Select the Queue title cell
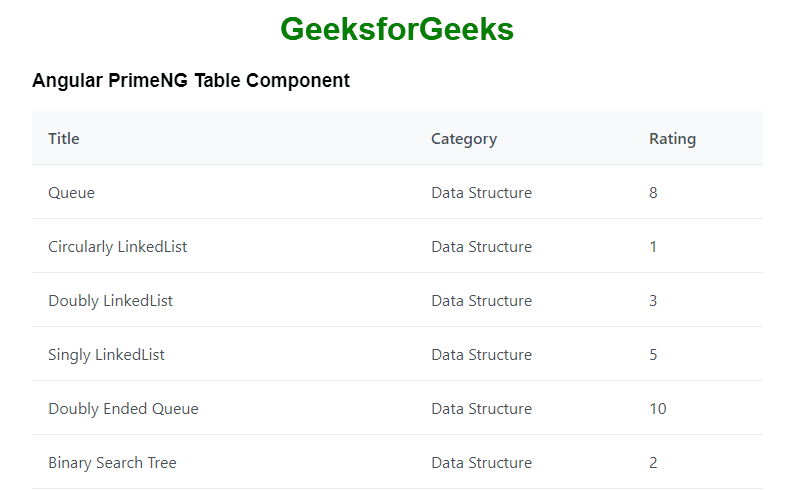The width and height of the screenshot is (798, 490). click(72, 193)
